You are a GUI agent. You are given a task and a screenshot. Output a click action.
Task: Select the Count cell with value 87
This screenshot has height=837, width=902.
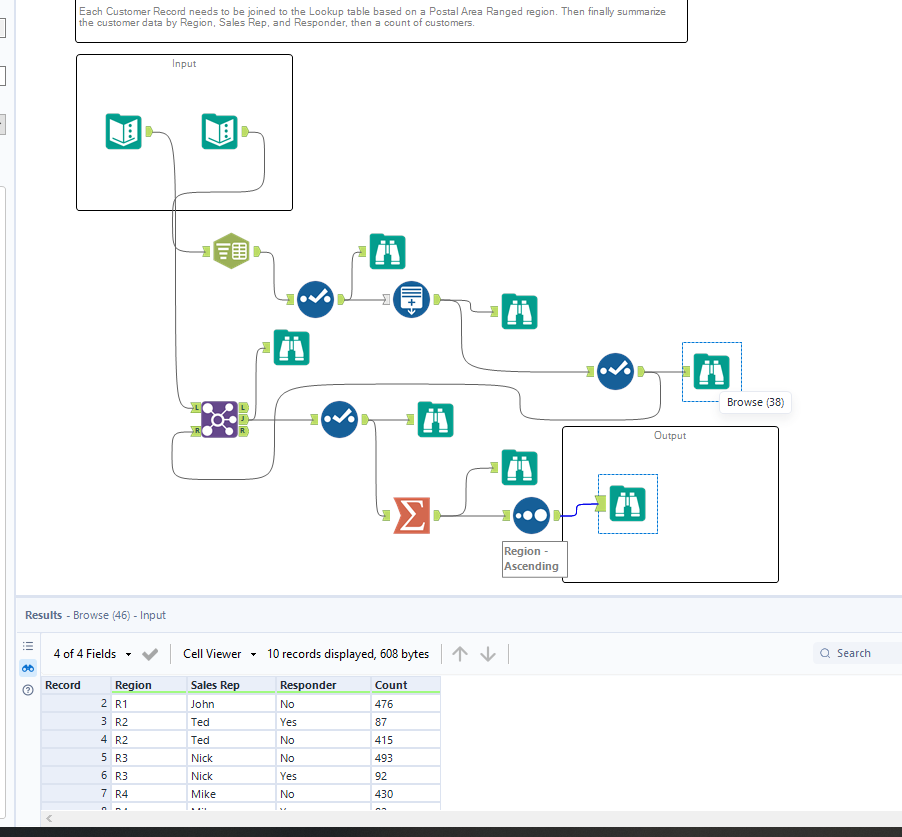(406, 722)
